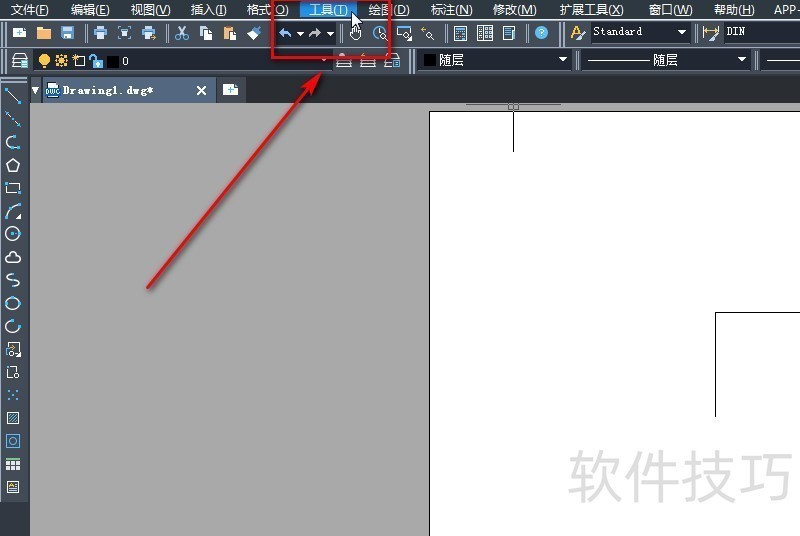Click the Table tool icon

(13, 465)
